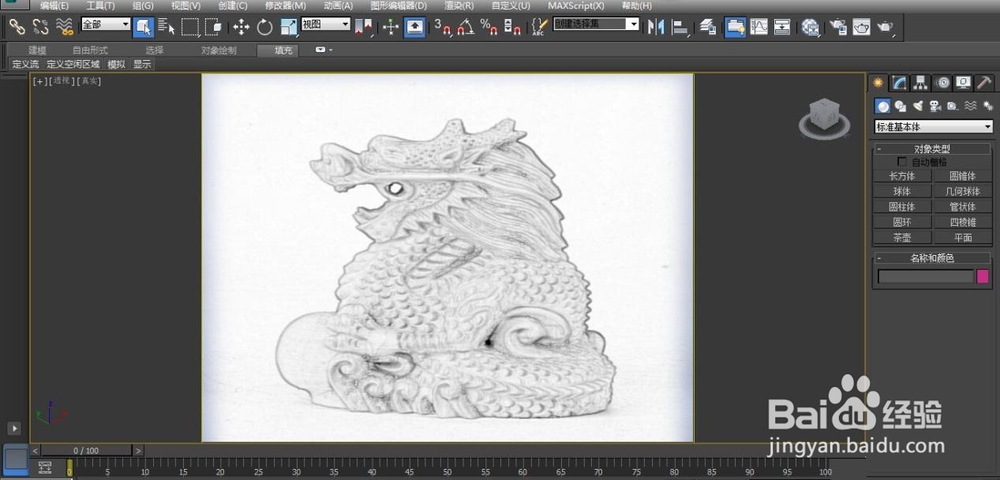Click the Unlink Selection icon
This screenshot has height=480, width=1000.
point(40,27)
